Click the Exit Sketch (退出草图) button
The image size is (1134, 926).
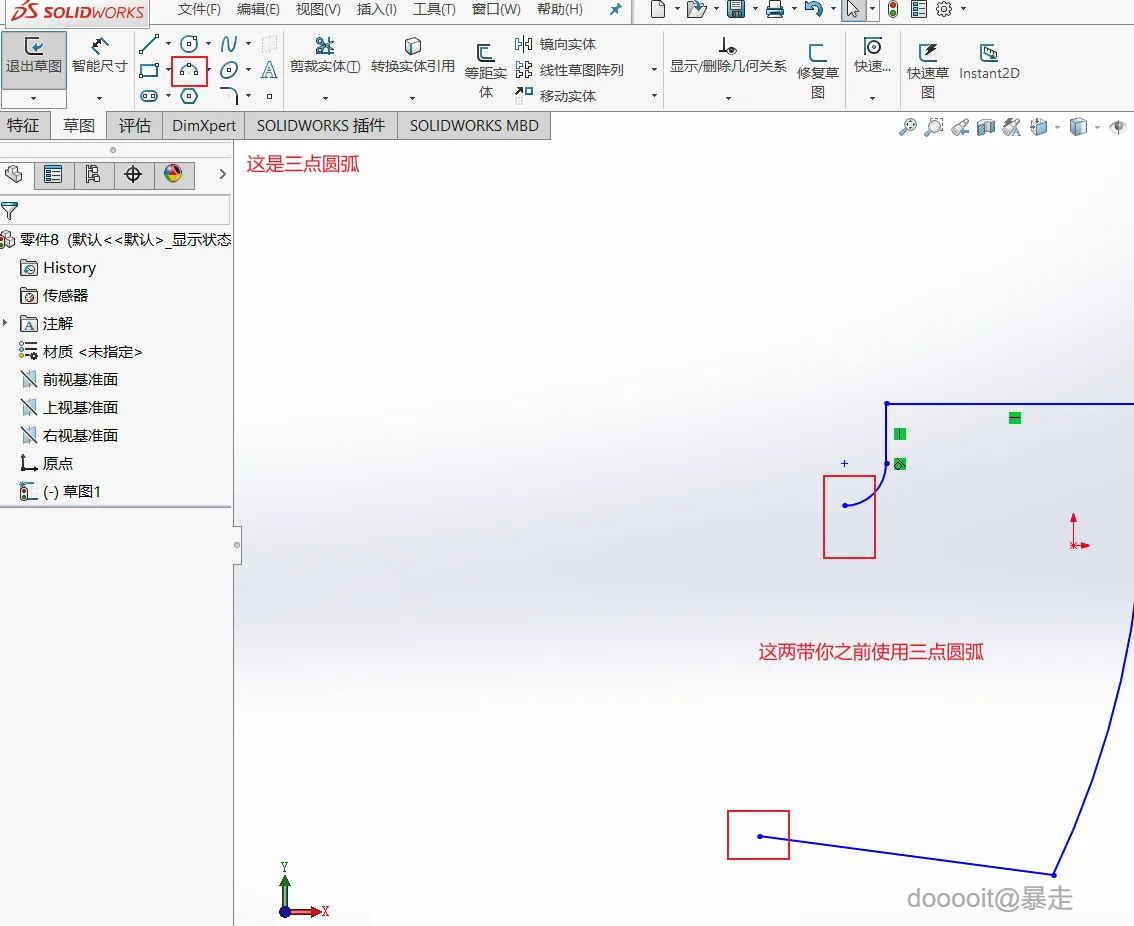click(34, 55)
